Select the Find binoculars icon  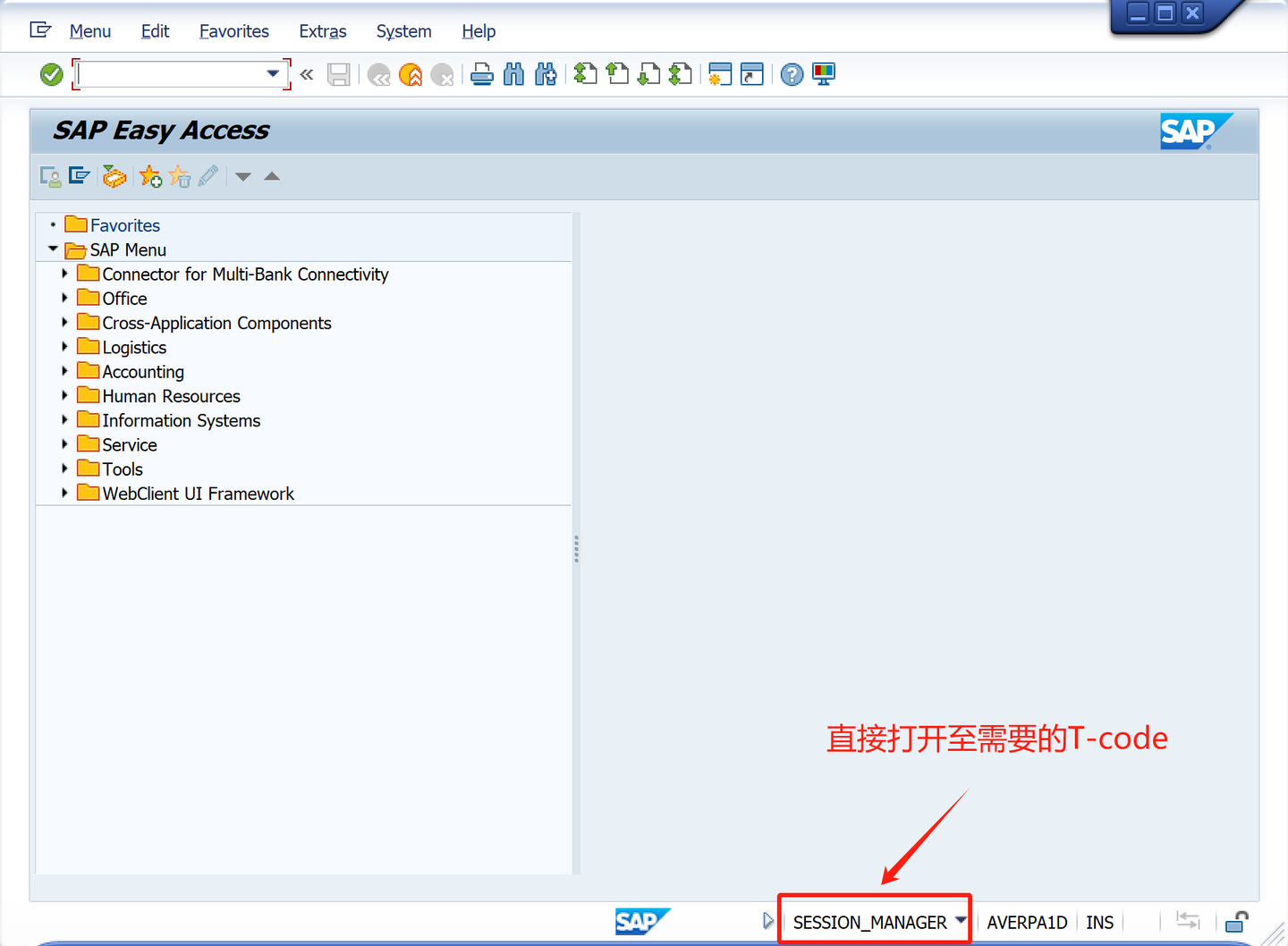point(514,74)
